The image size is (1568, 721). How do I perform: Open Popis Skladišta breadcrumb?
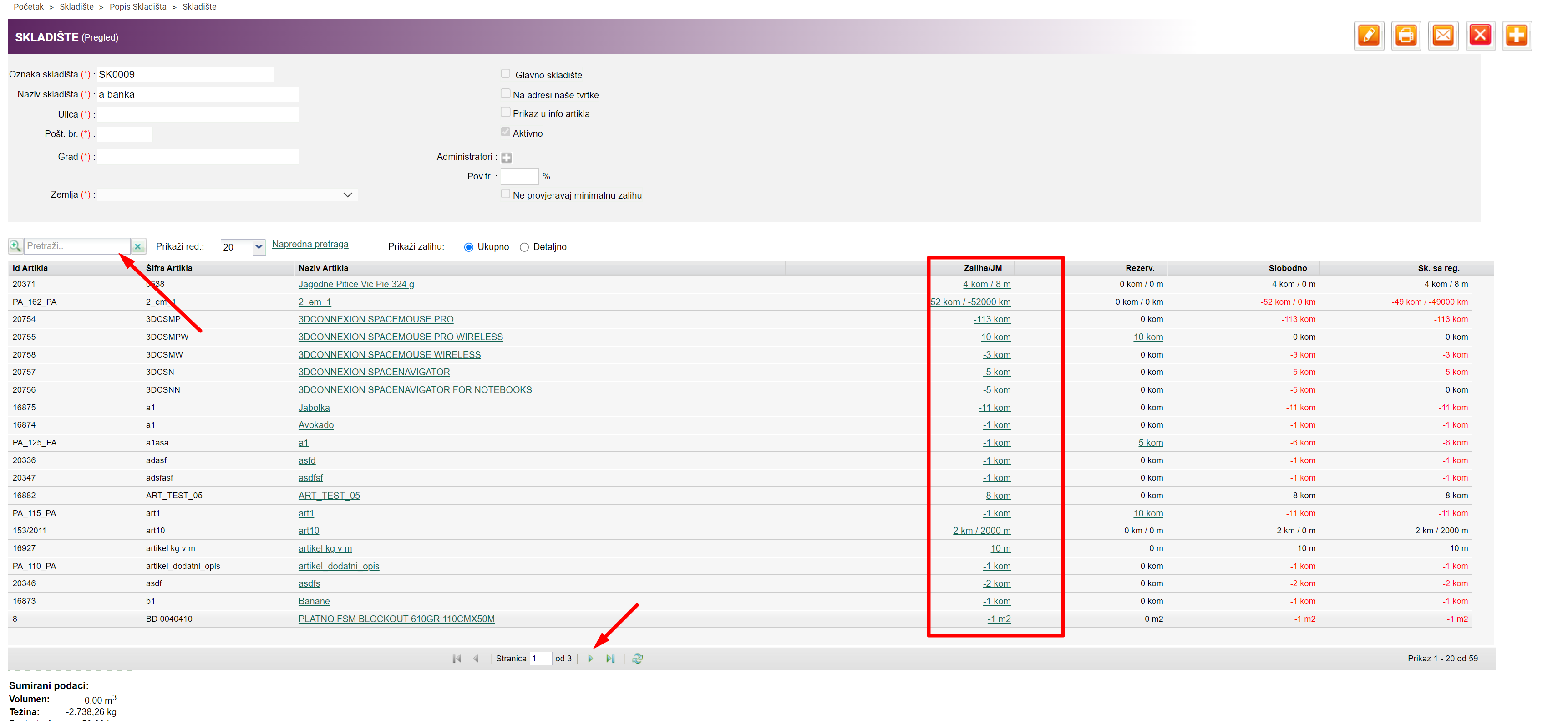pyautogui.click(x=137, y=7)
